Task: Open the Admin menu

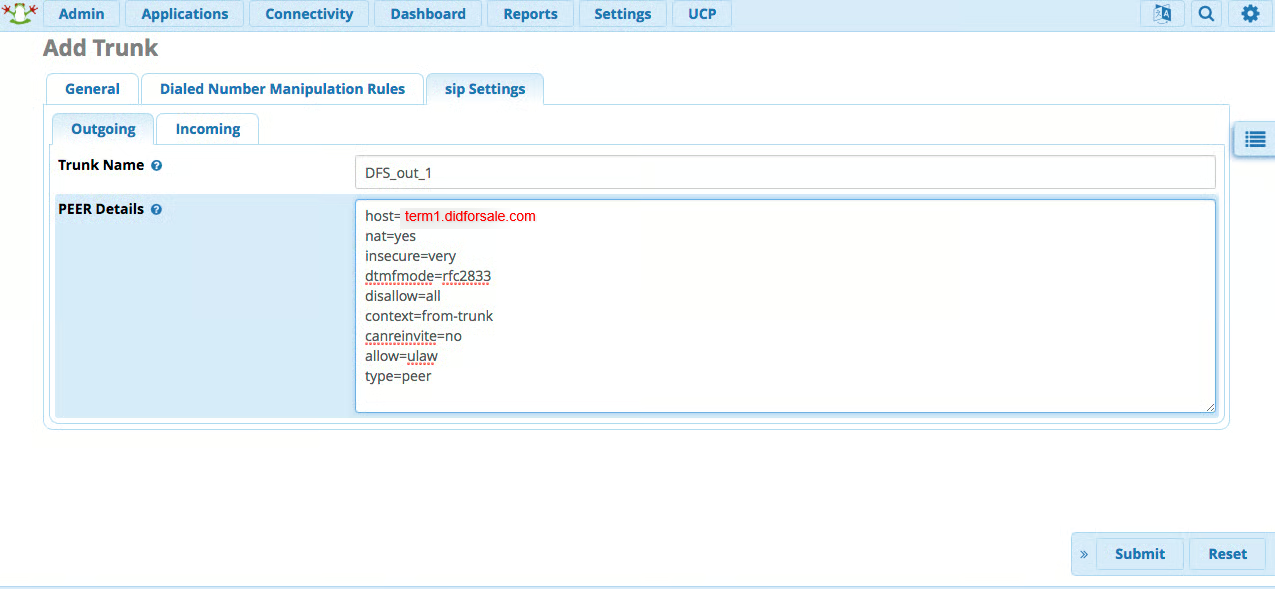Action: [x=82, y=14]
